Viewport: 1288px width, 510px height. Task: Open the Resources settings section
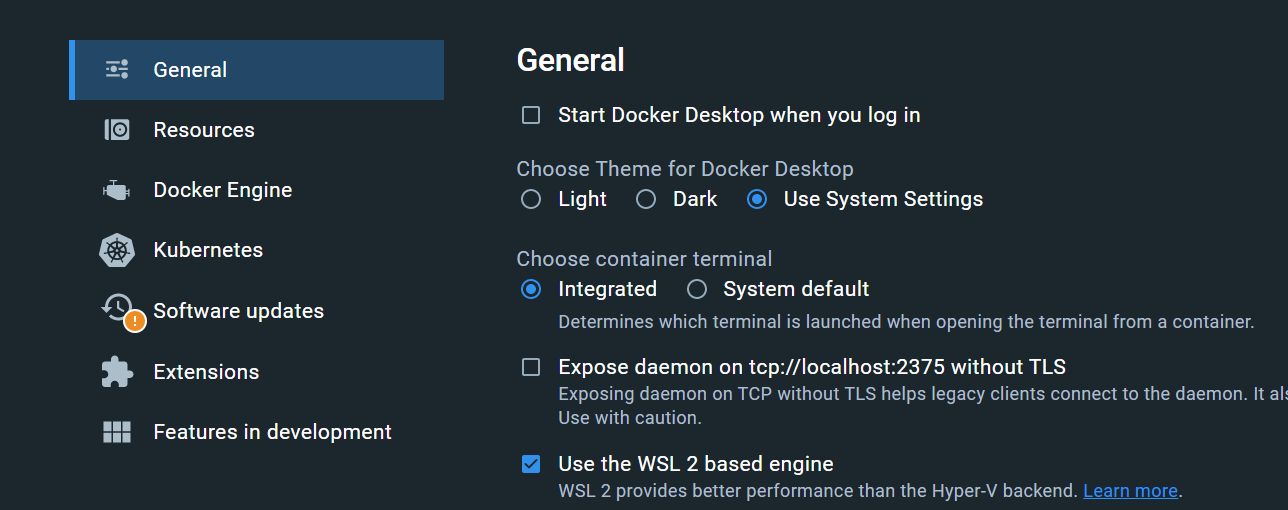(257, 130)
